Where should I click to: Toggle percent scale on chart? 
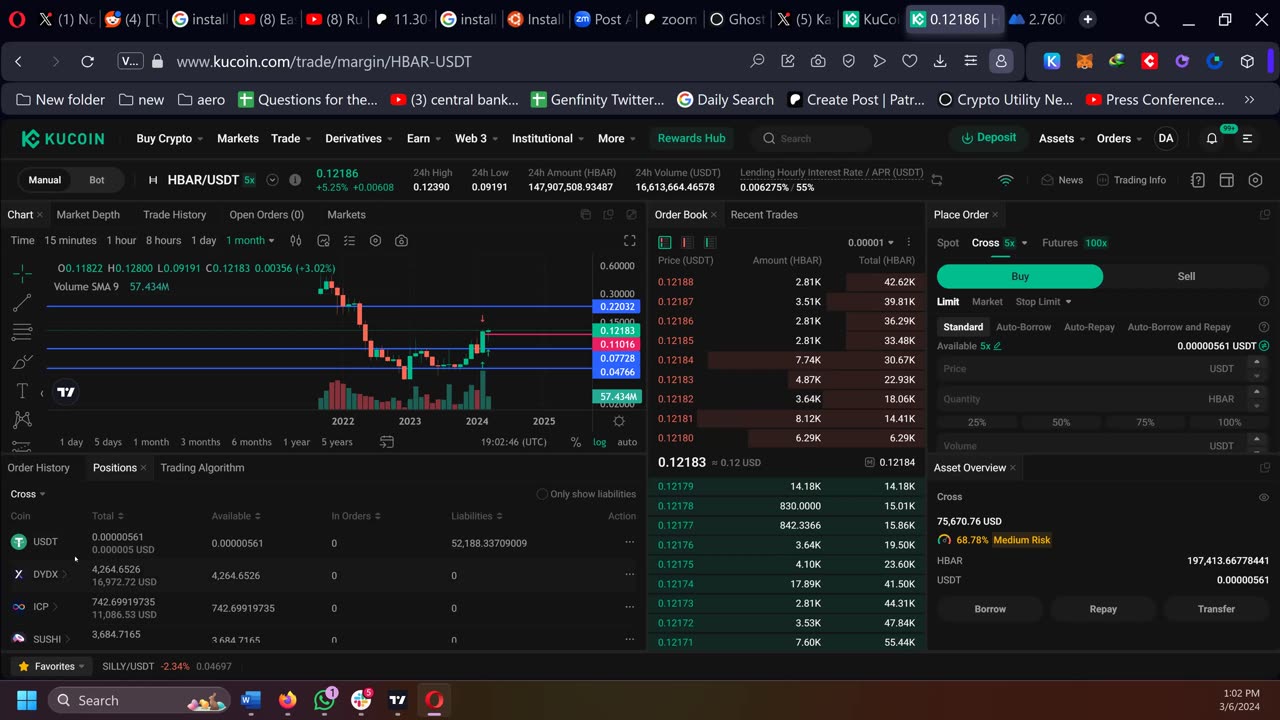tap(576, 442)
